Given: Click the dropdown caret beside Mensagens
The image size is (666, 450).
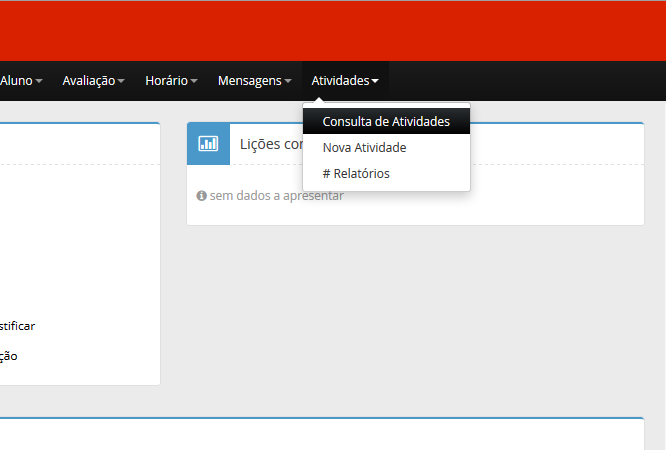Looking at the screenshot, I should (x=288, y=81).
